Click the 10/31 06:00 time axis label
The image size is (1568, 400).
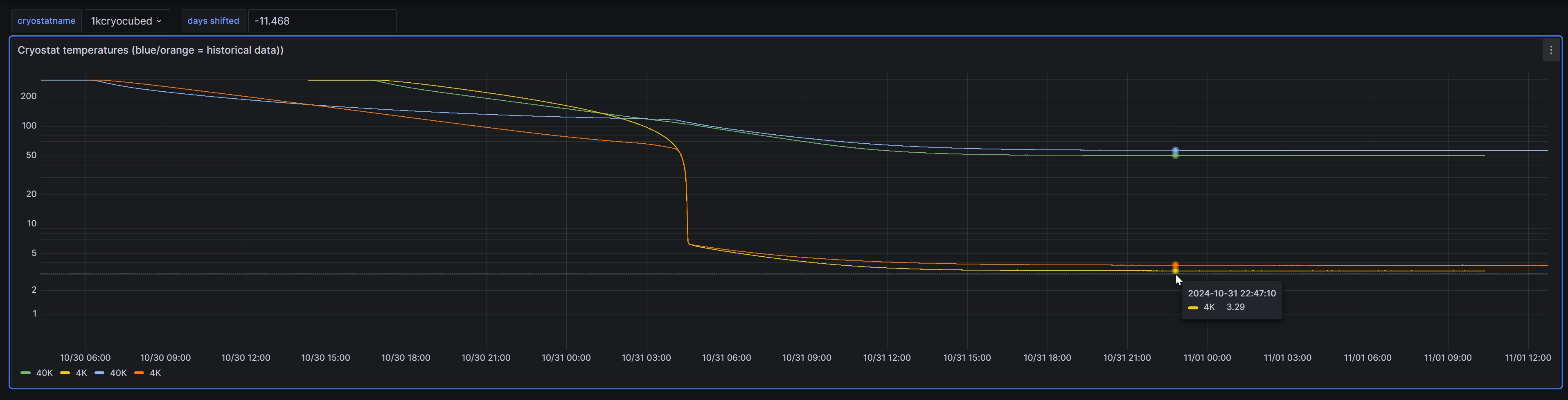tap(726, 358)
